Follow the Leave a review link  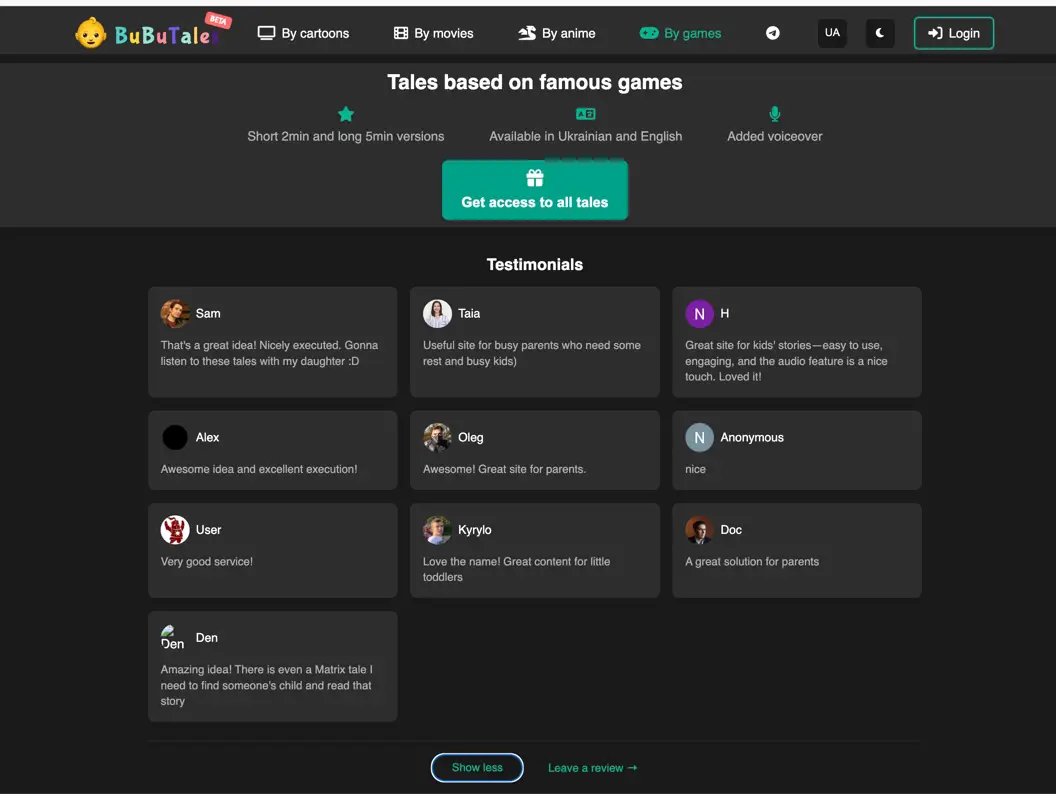(592, 768)
